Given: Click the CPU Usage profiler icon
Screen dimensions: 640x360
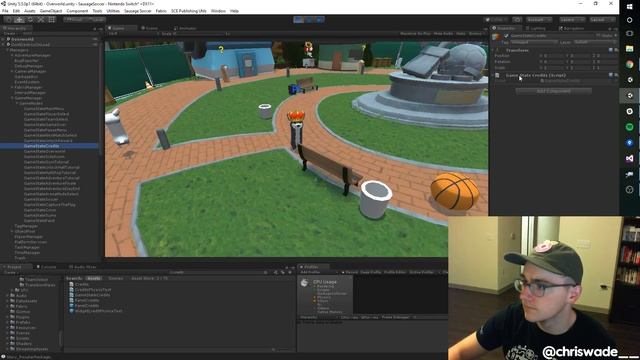Looking at the screenshot, I should click(x=304, y=282).
